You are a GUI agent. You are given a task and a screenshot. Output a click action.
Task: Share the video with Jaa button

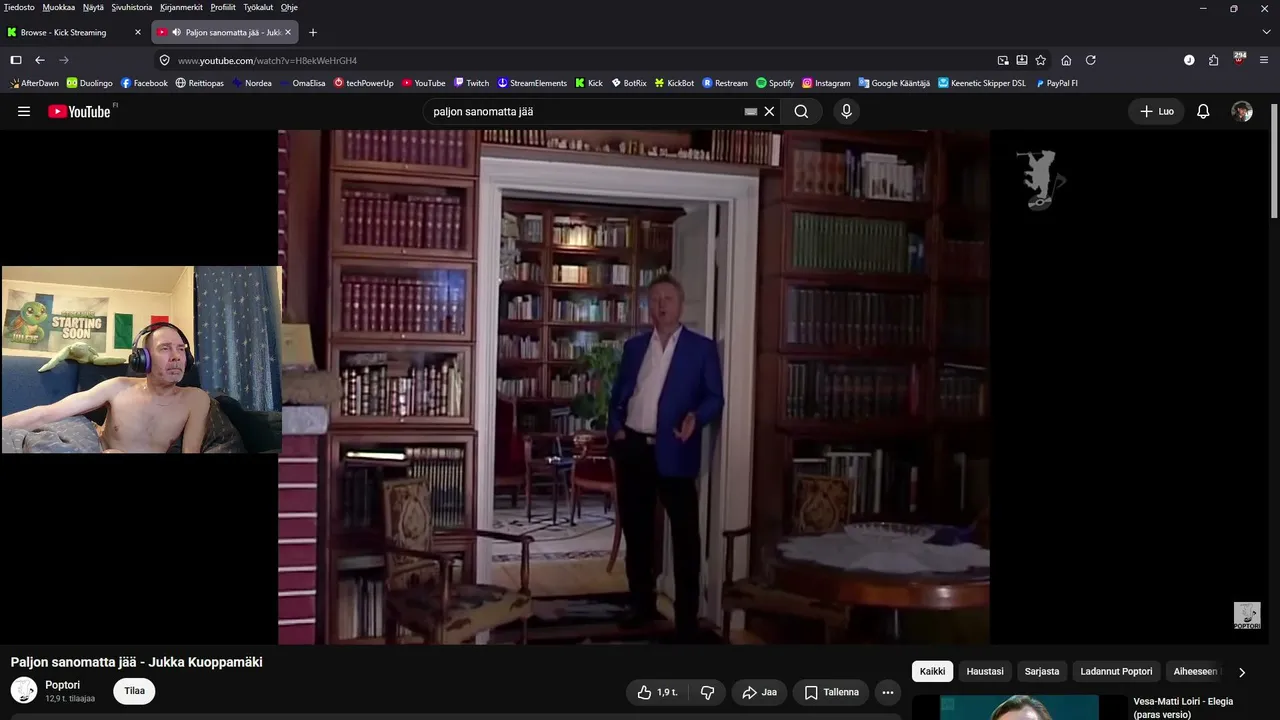tap(759, 692)
